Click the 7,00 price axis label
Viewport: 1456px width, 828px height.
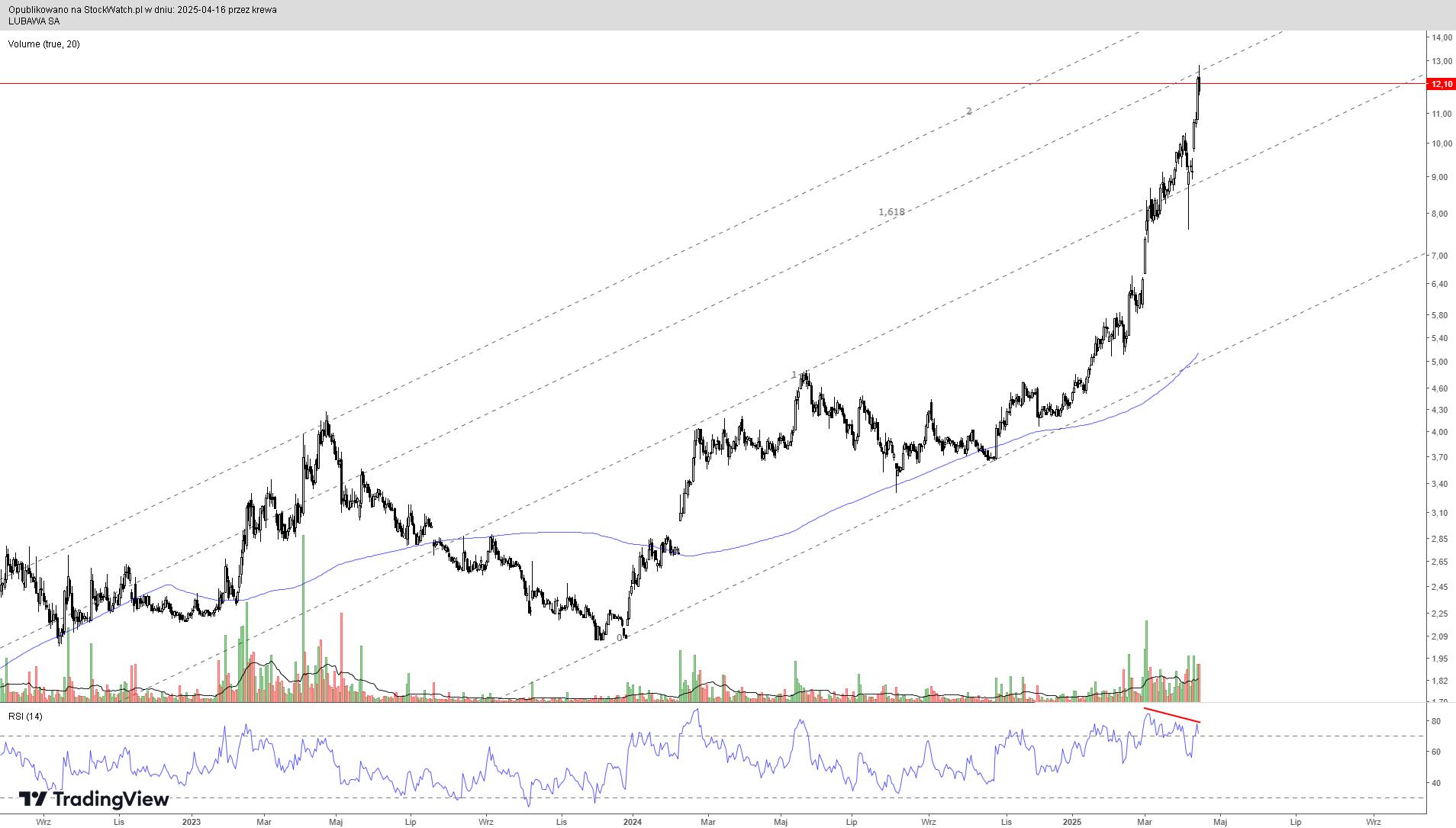pyautogui.click(x=1440, y=256)
